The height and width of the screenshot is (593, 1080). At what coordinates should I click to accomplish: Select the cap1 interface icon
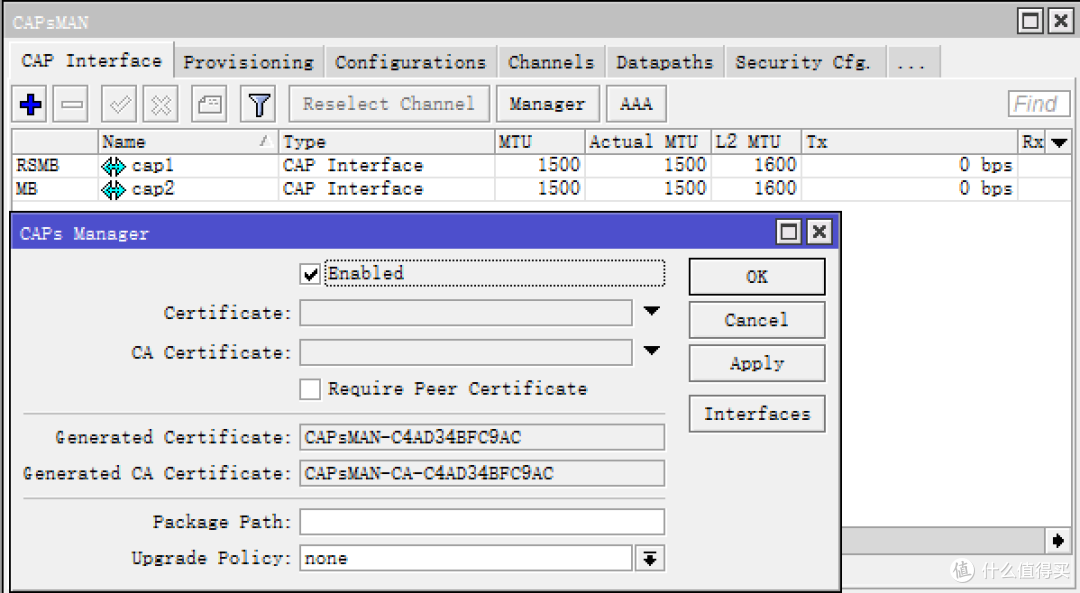pos(113,166)
